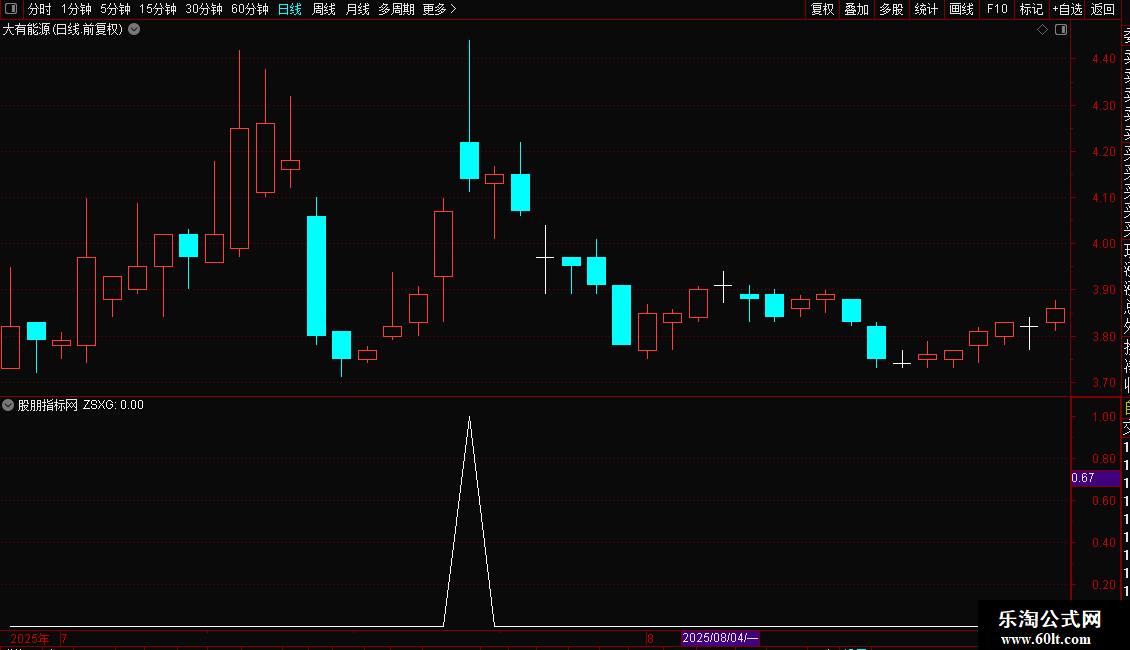Click the 统计 statistics button

tap(926, 9)
